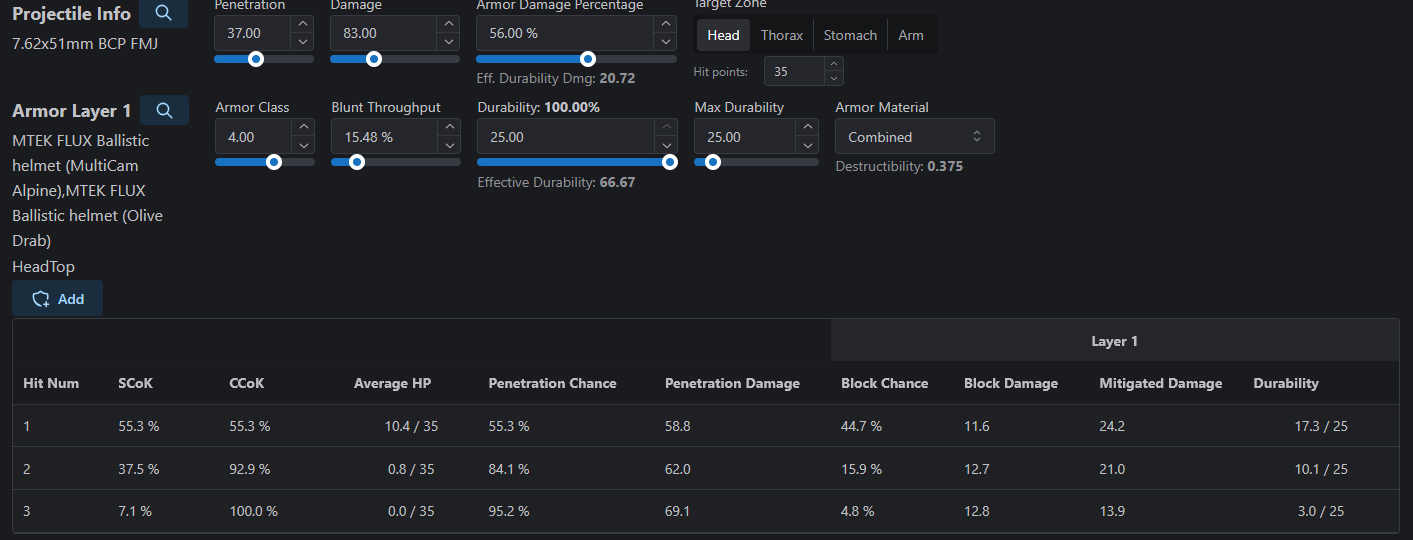Click the Average HP column header
This screenshot has height=540, width=1413.
click(392, 383)
